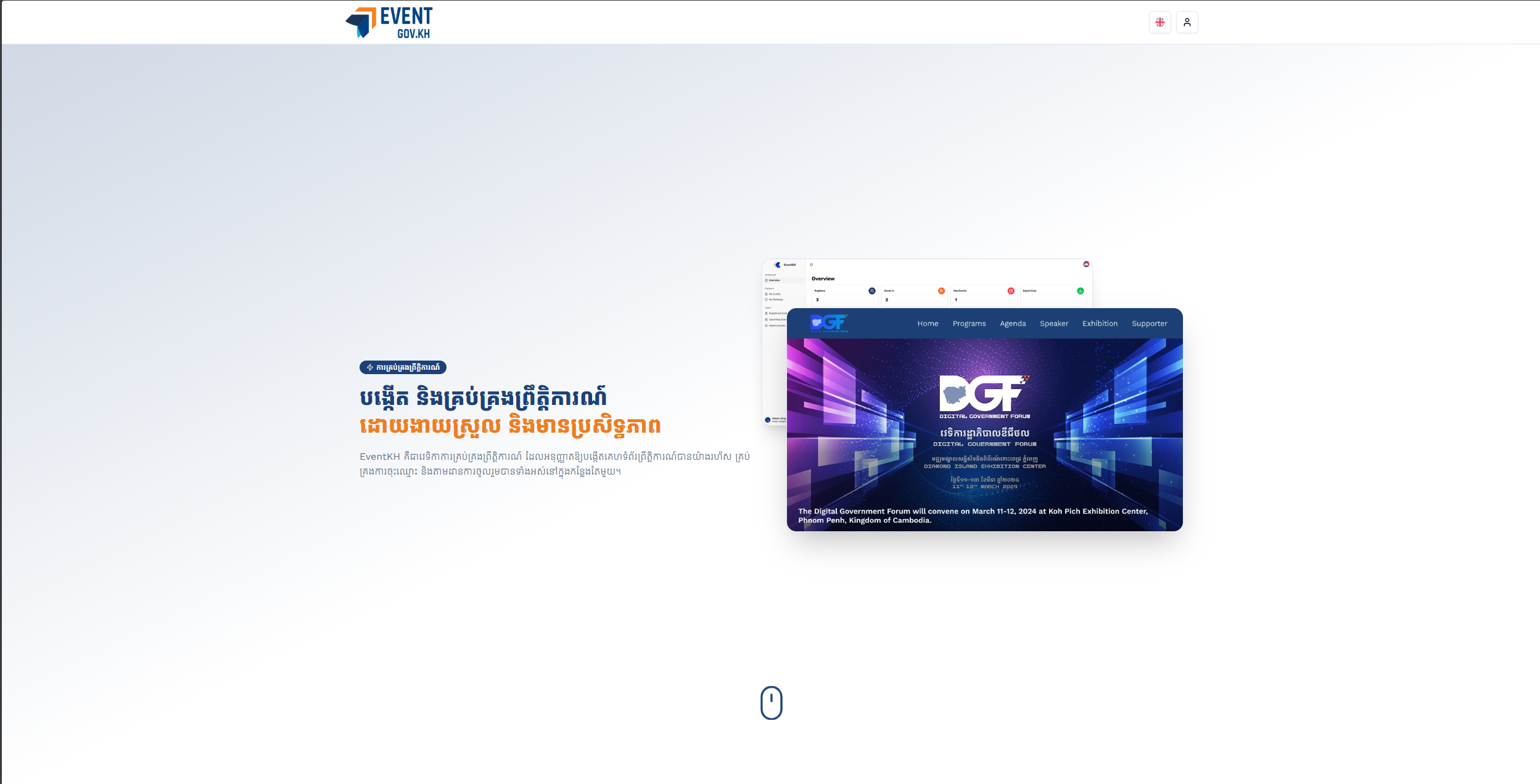Click the Overview dashboard entry
The width and height of the screenshot is (1540, 784).
[775, 280]
